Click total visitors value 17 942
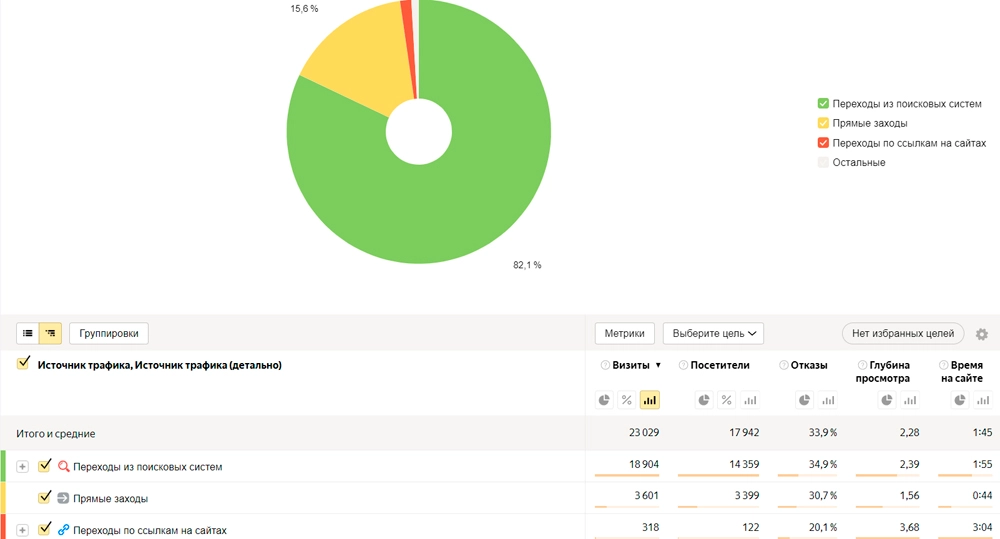 click(744, 432)
